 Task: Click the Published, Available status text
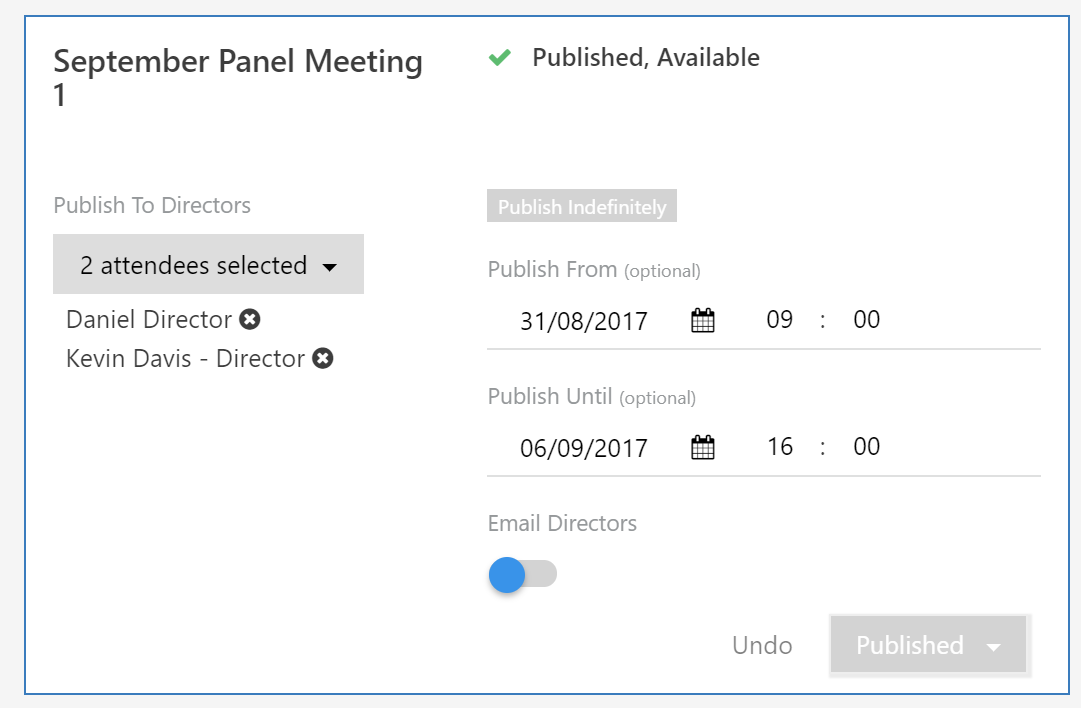click(646, 58)
